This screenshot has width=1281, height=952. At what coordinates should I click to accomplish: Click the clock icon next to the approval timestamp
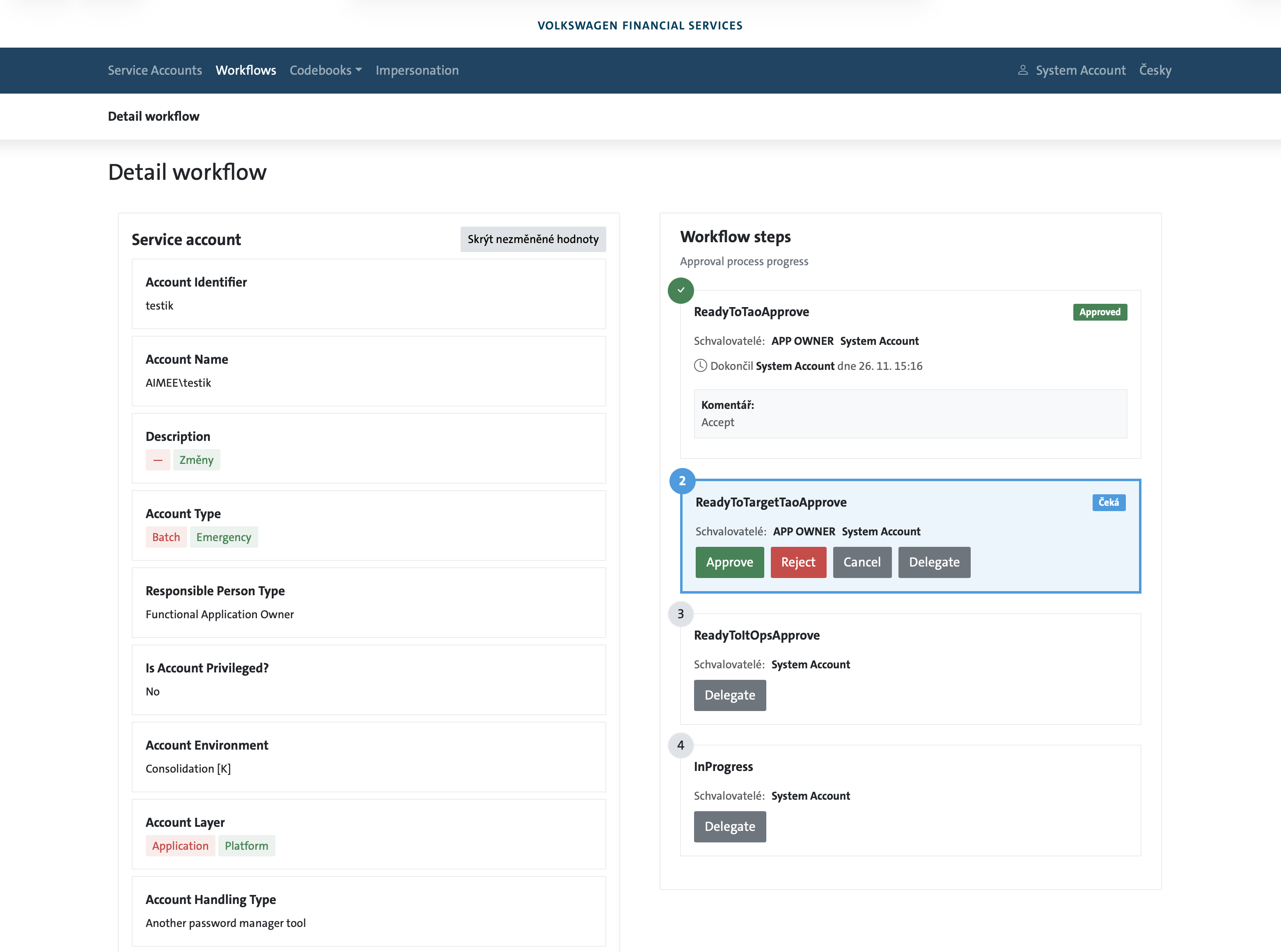(x=700, y=365)
